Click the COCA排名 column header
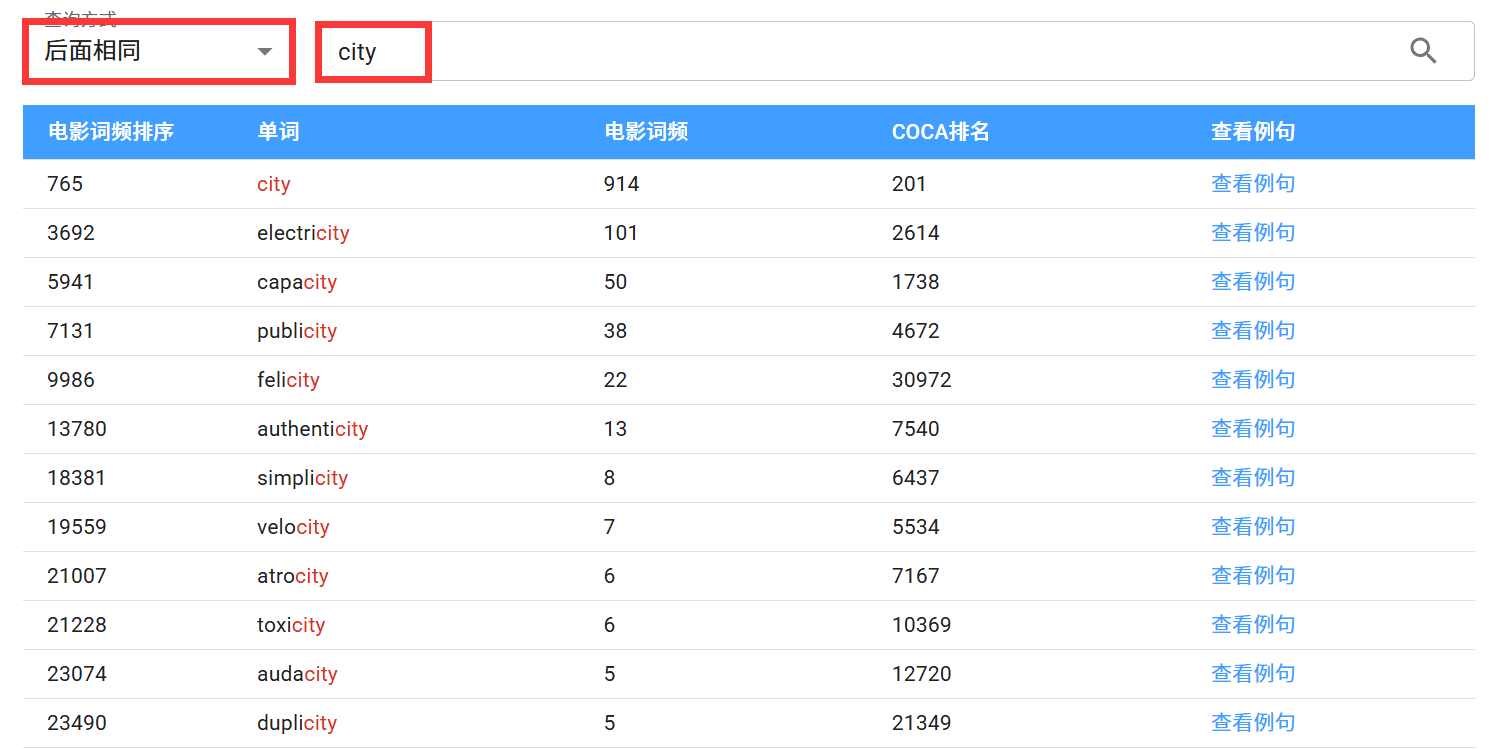The width and height of the screenshot is (1496, 749). 940,132
